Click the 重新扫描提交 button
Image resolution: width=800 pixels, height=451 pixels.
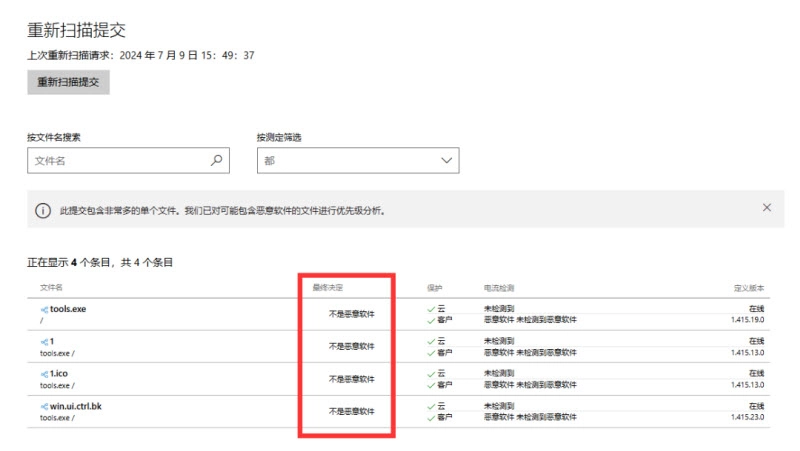pyautogui.click(x=68, y=82)
